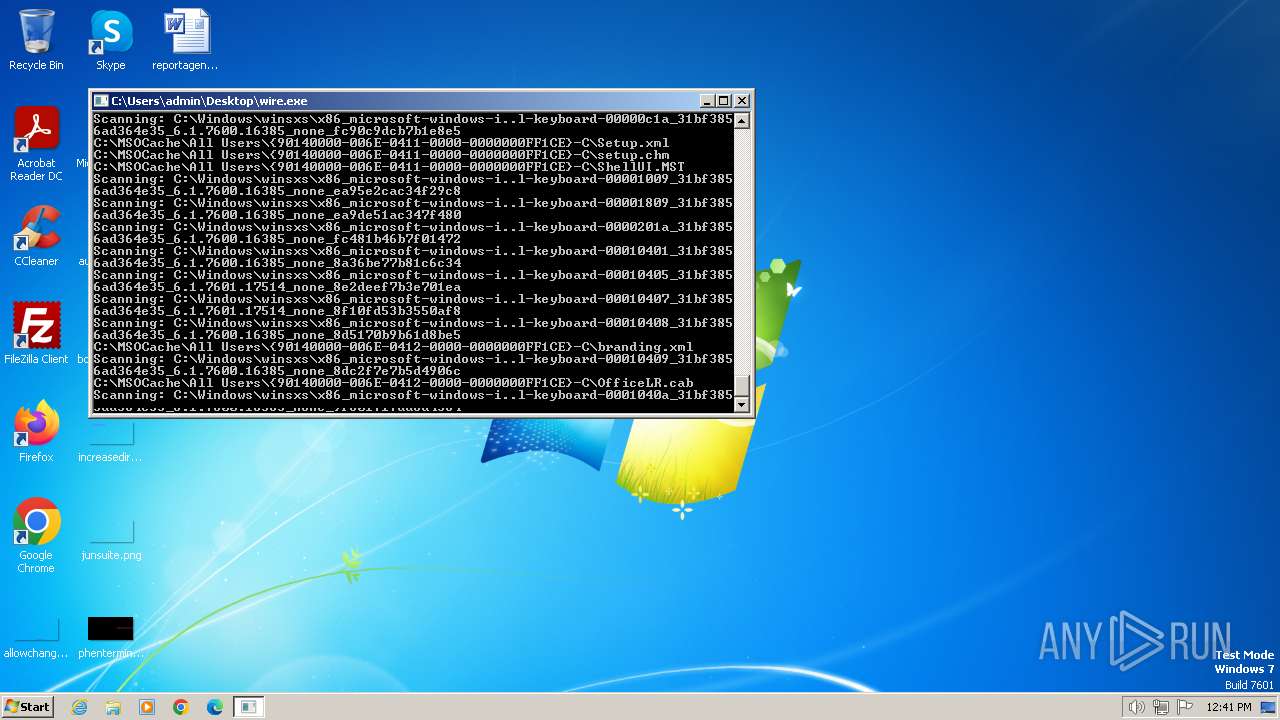Click the console vertical scrollbar thumb

click(741, 385)
